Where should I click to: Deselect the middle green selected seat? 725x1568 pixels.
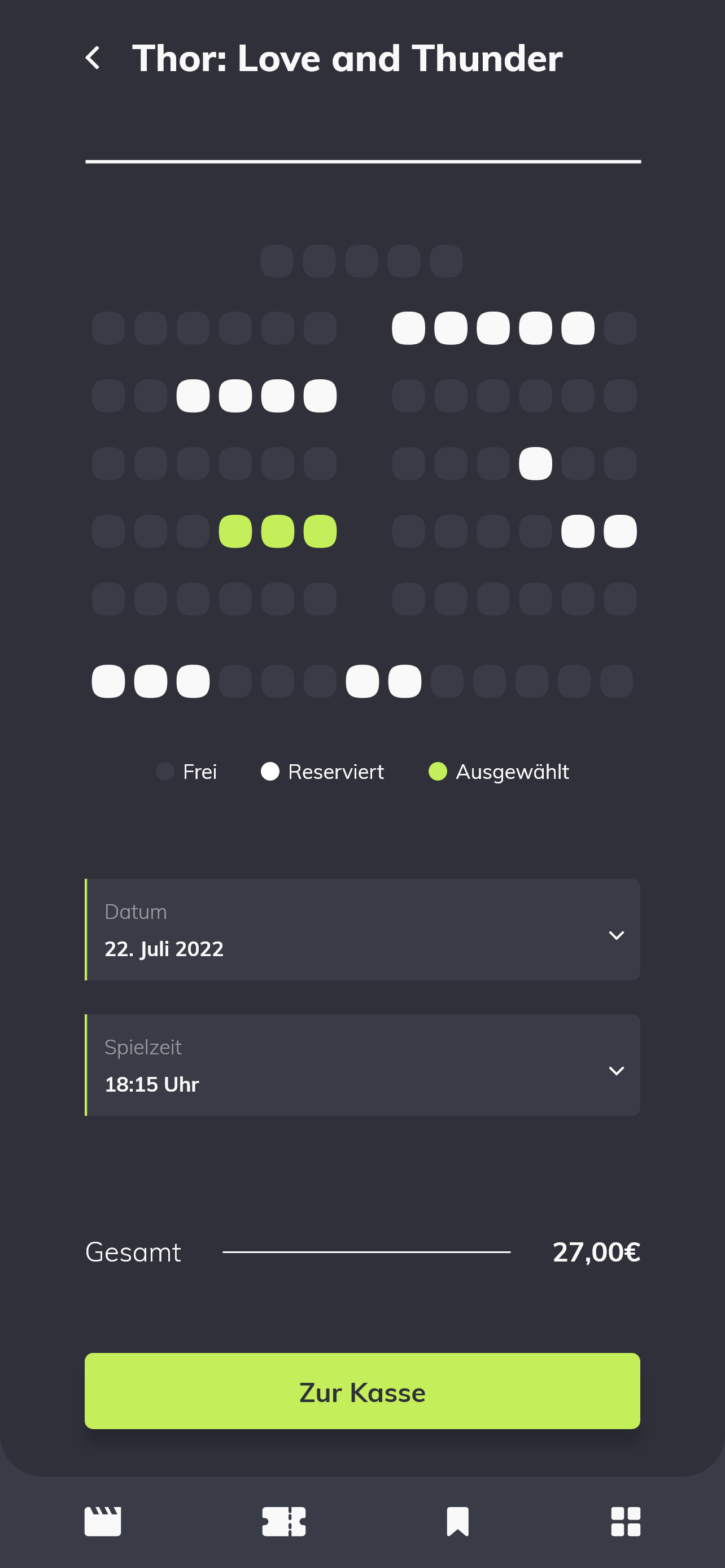(x=278, y=531)
